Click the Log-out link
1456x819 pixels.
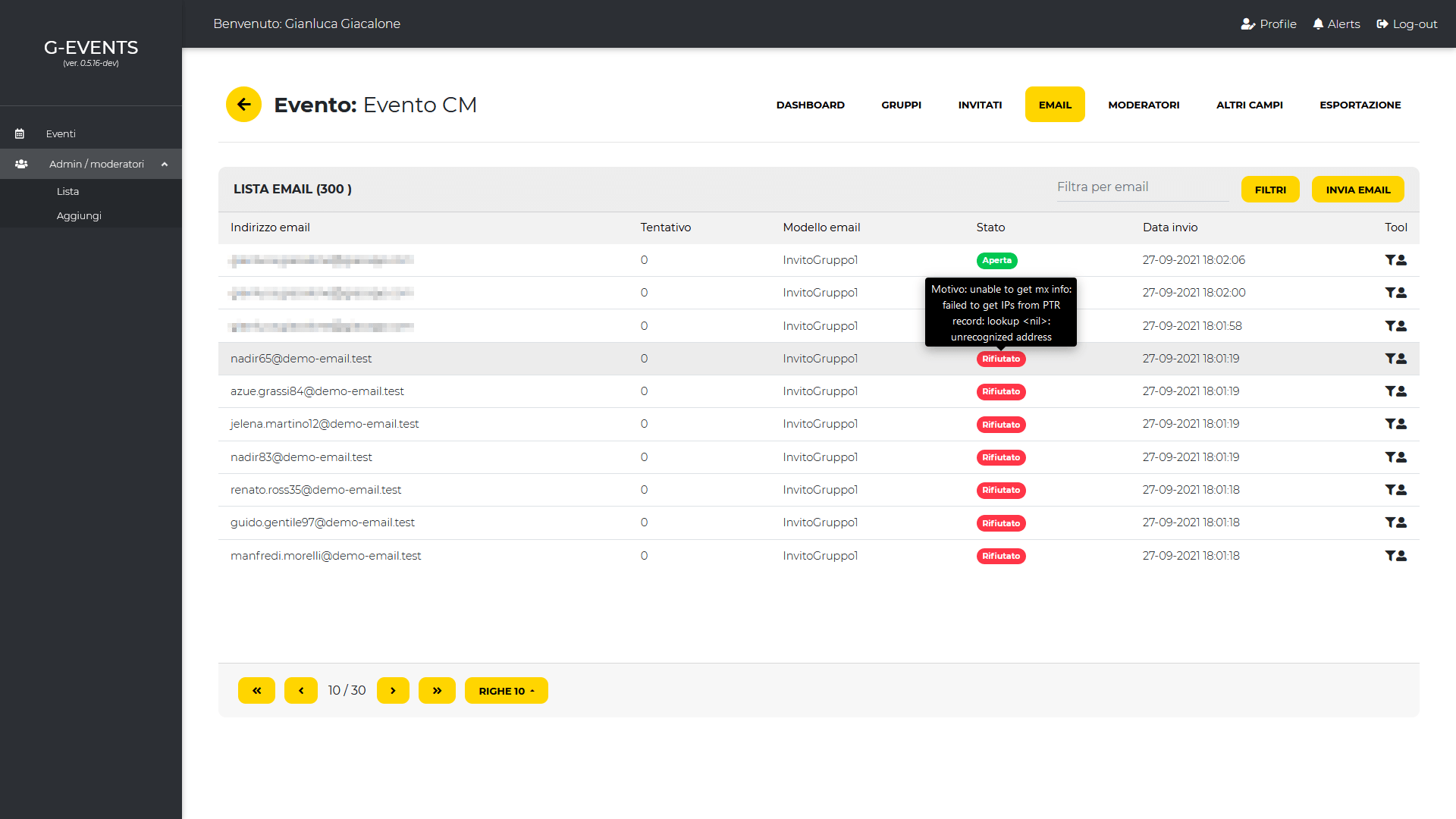[x=1407, y=24]
